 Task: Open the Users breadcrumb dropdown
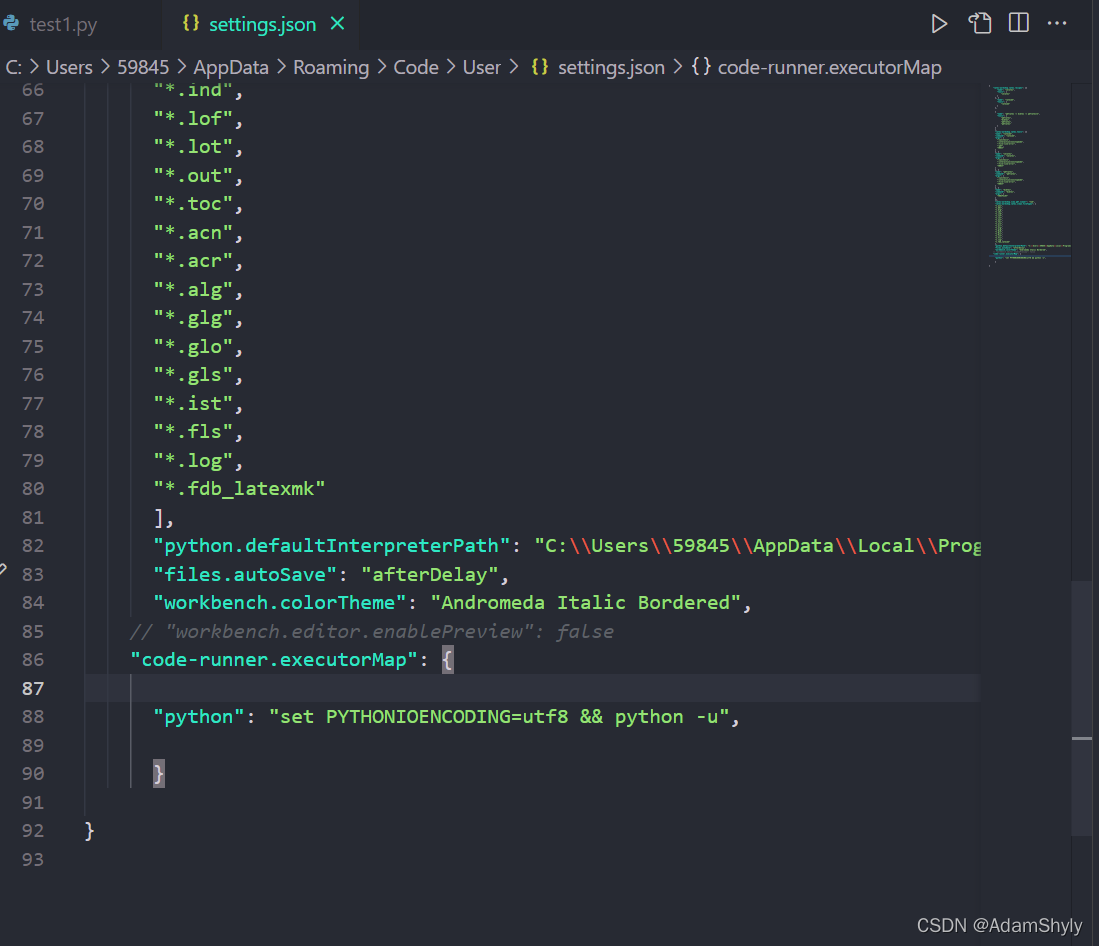point(69,67)
